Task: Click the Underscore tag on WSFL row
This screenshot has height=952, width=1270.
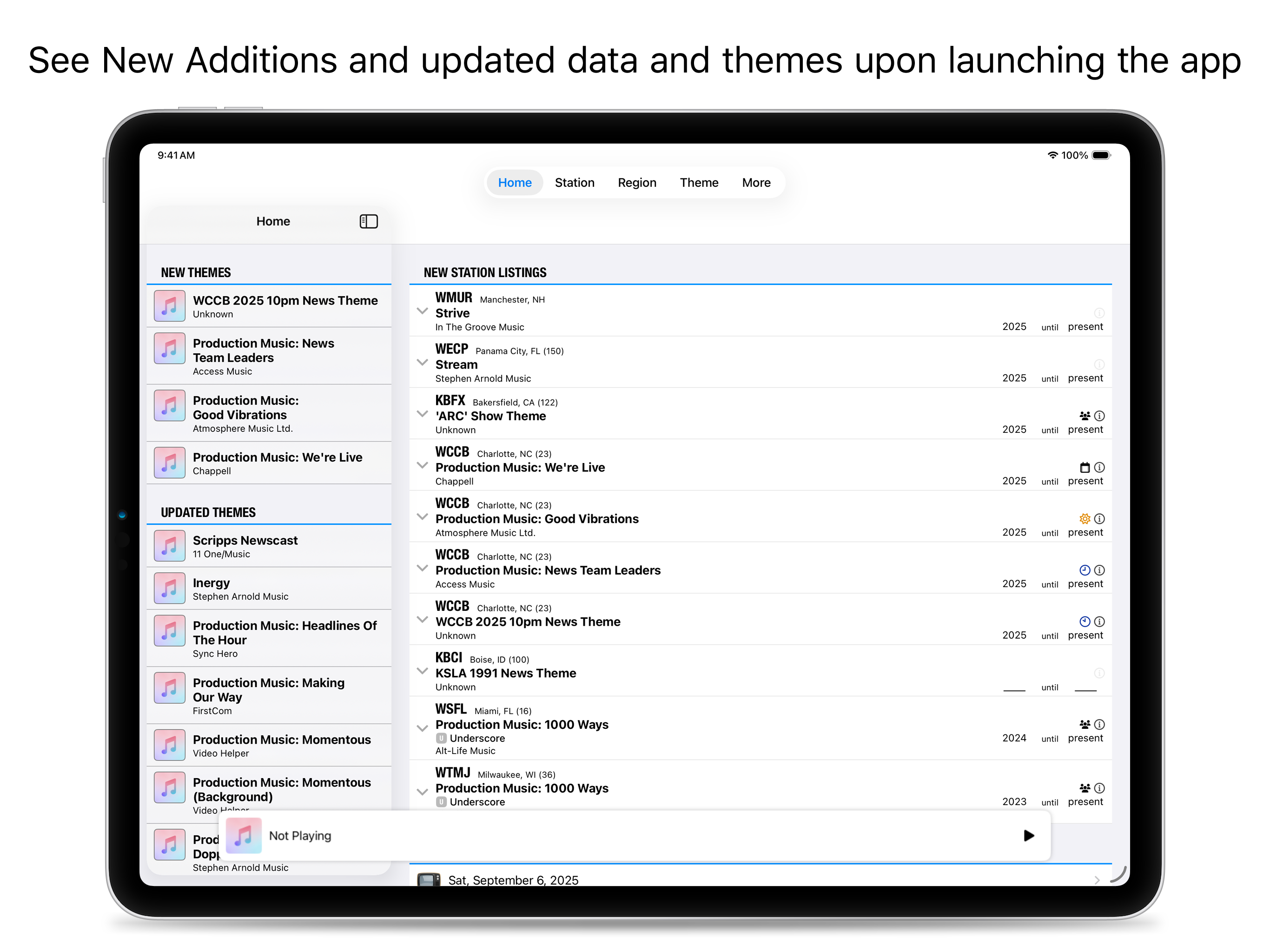Action: click(470, 738)
